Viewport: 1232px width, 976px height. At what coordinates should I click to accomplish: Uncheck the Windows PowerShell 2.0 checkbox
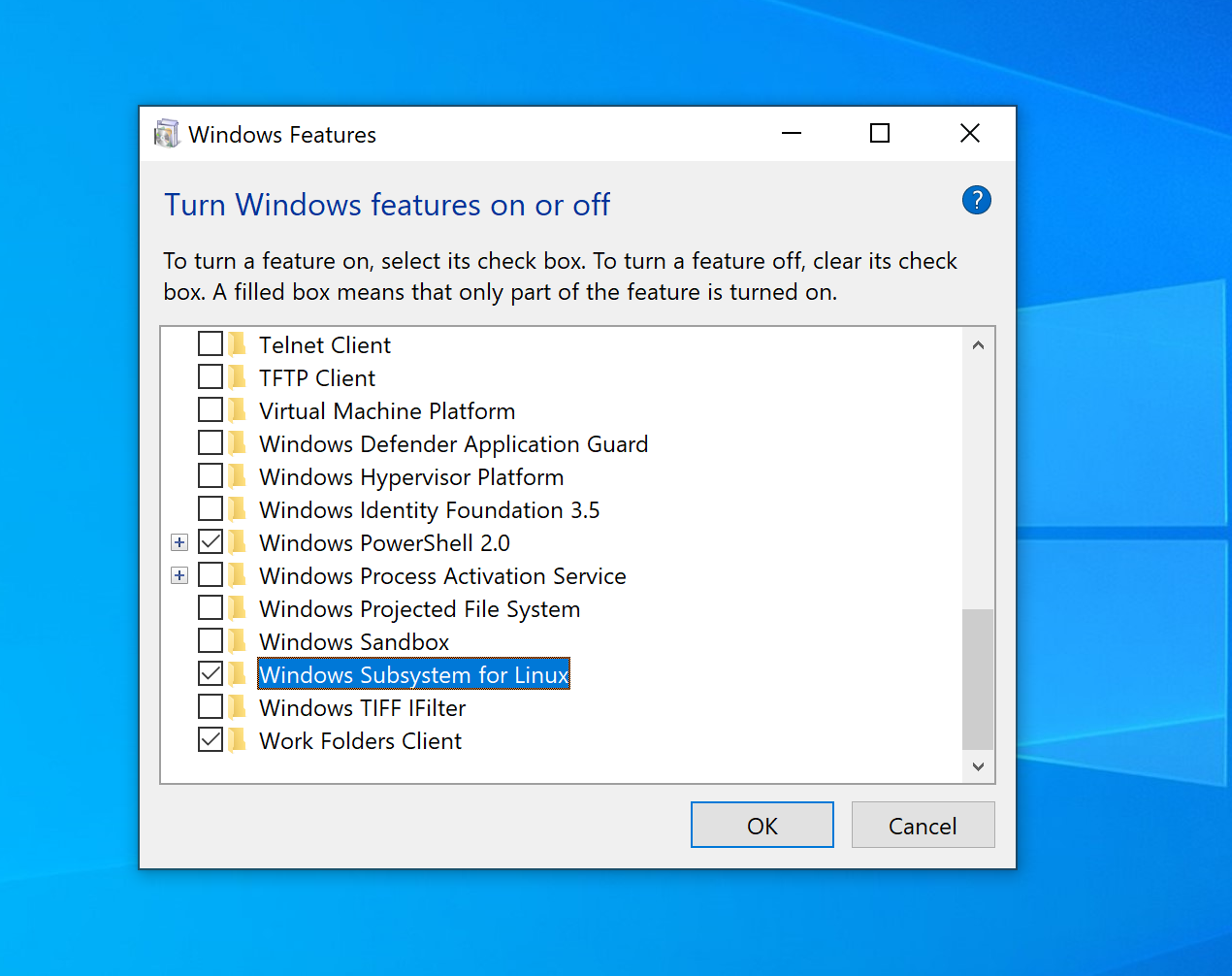point(211,541)
